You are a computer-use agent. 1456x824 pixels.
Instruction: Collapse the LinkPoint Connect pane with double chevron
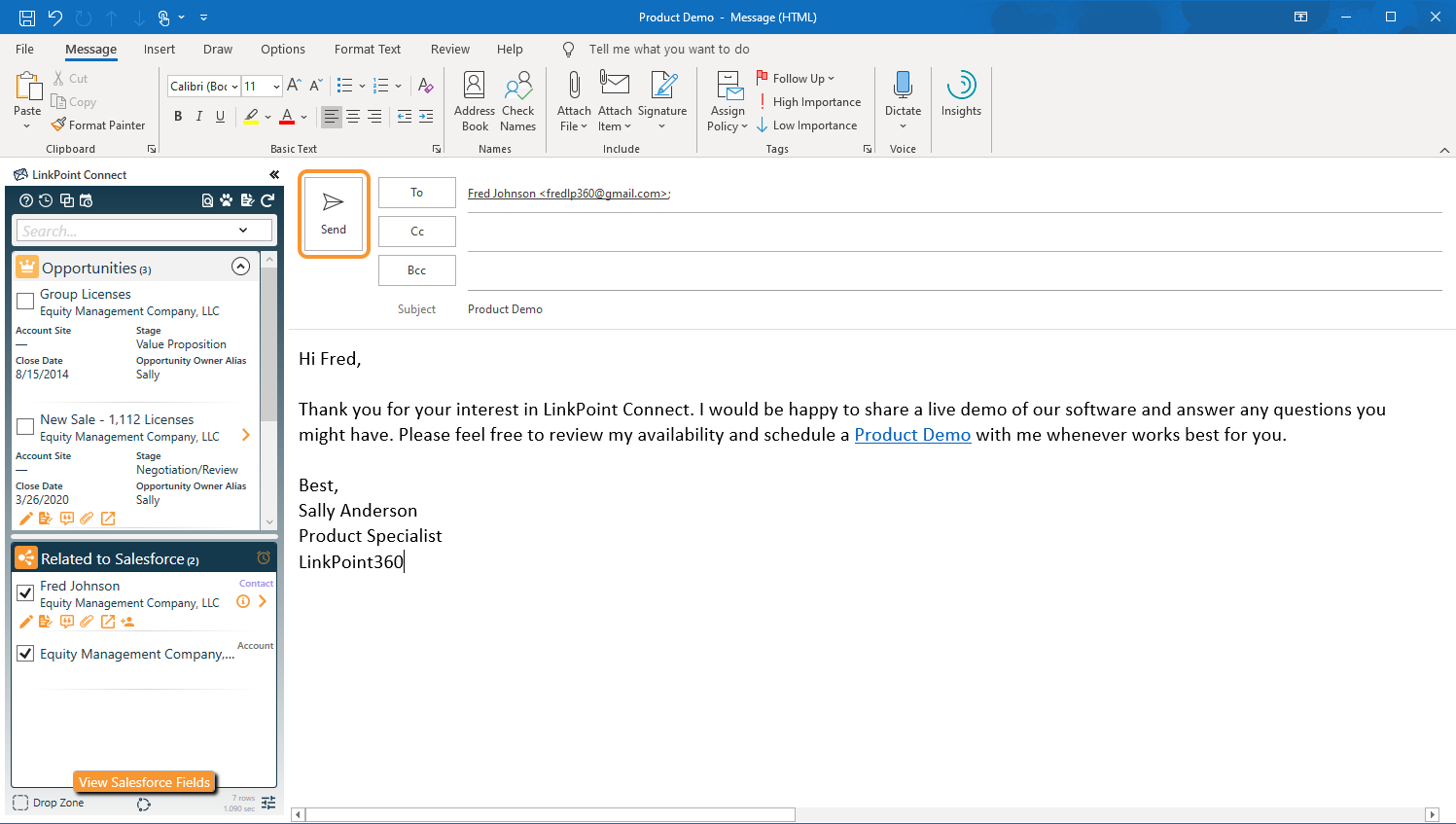[274, 175]
